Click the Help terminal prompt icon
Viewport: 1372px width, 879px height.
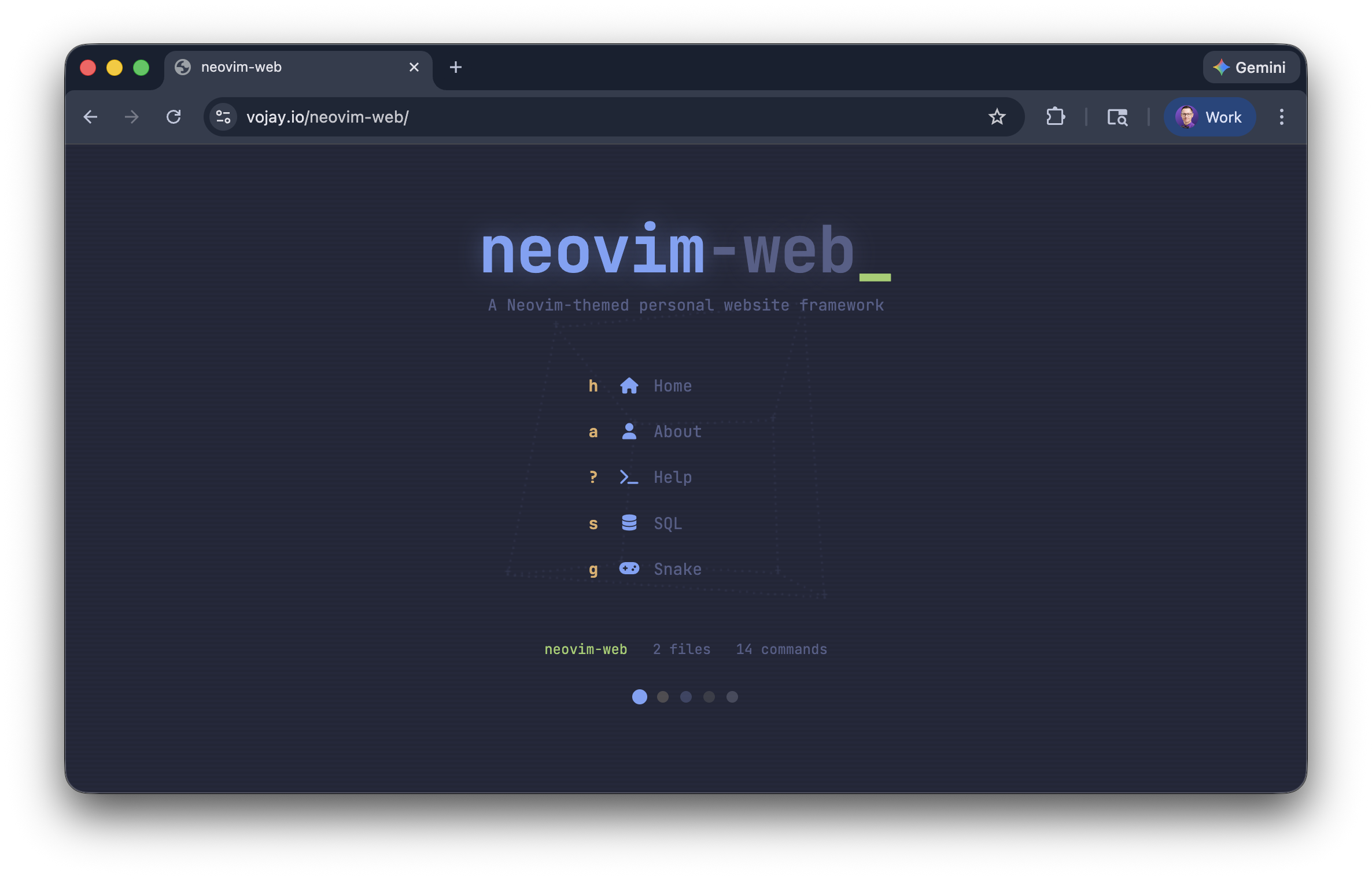coord(629,477)
